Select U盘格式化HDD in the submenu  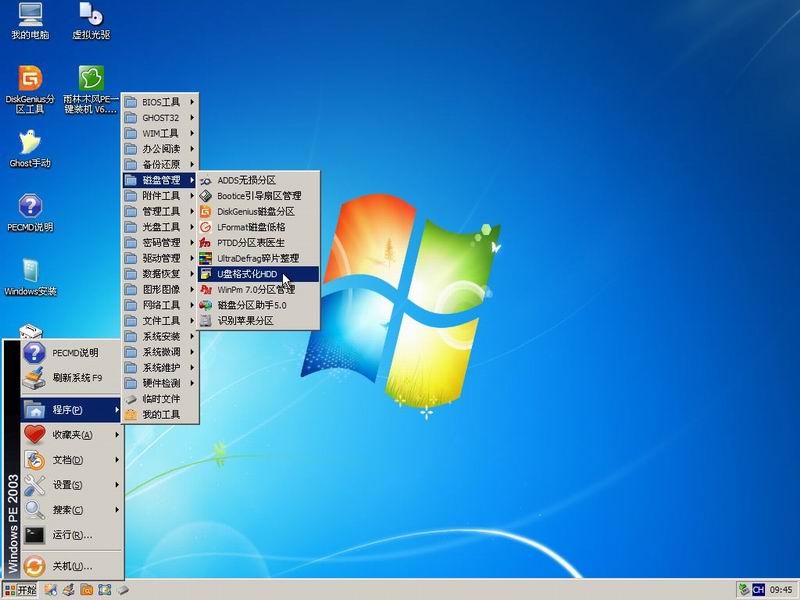[x=258, y=273]
